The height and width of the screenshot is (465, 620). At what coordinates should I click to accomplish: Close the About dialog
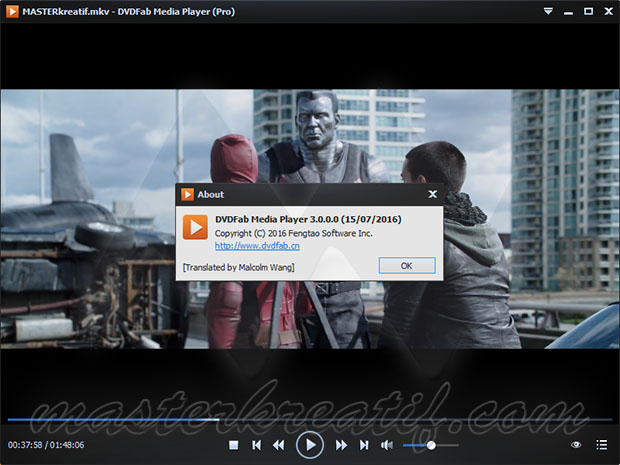[x=433, y=194]
